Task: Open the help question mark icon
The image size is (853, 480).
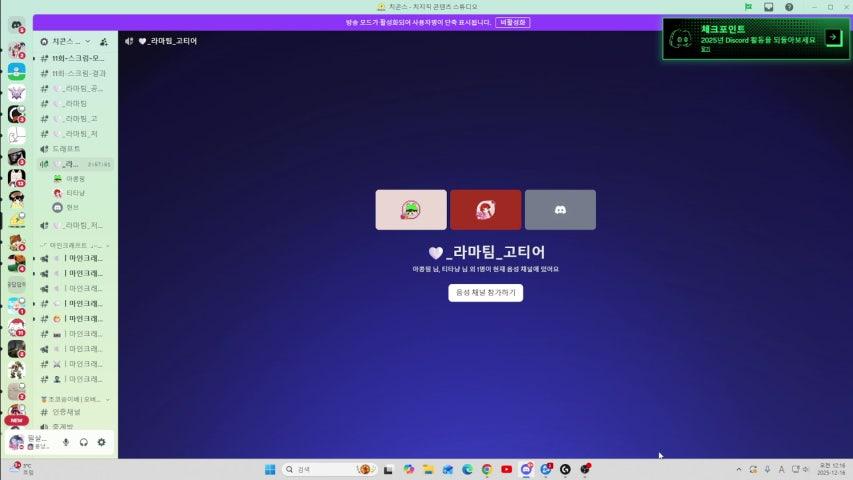Action: pos(789,7)
